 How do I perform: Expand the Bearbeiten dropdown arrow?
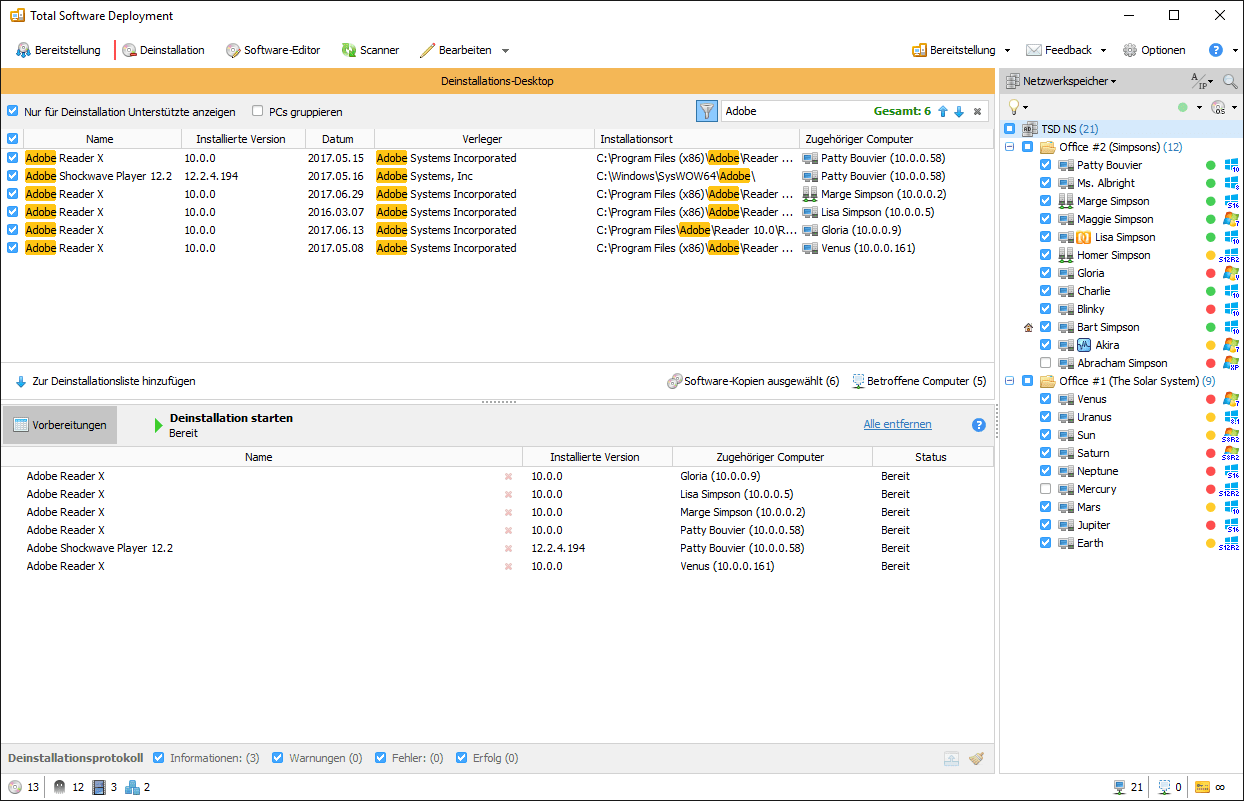pos(505,51)
